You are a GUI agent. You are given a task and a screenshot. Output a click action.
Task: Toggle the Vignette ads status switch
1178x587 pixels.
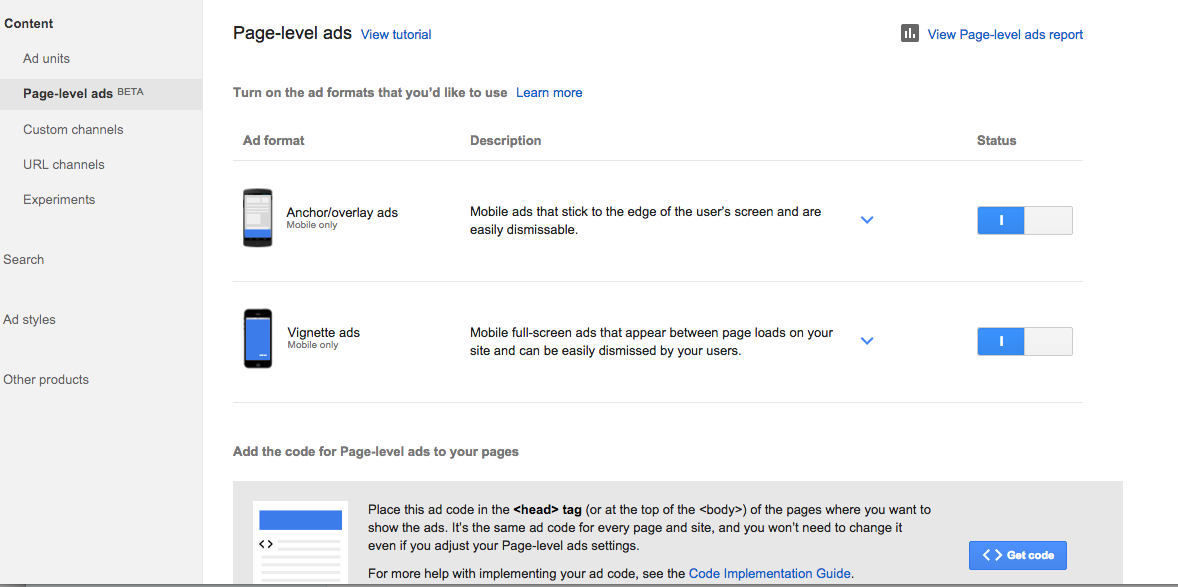[1025, 341]
